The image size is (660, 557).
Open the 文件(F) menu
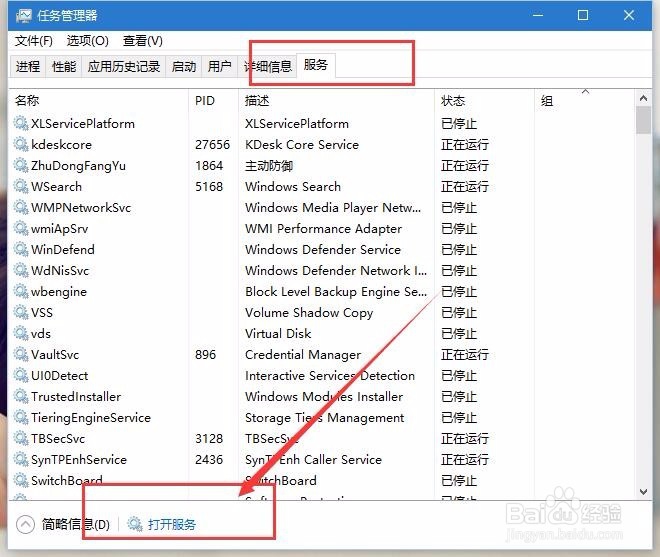[x=34, y=41]
